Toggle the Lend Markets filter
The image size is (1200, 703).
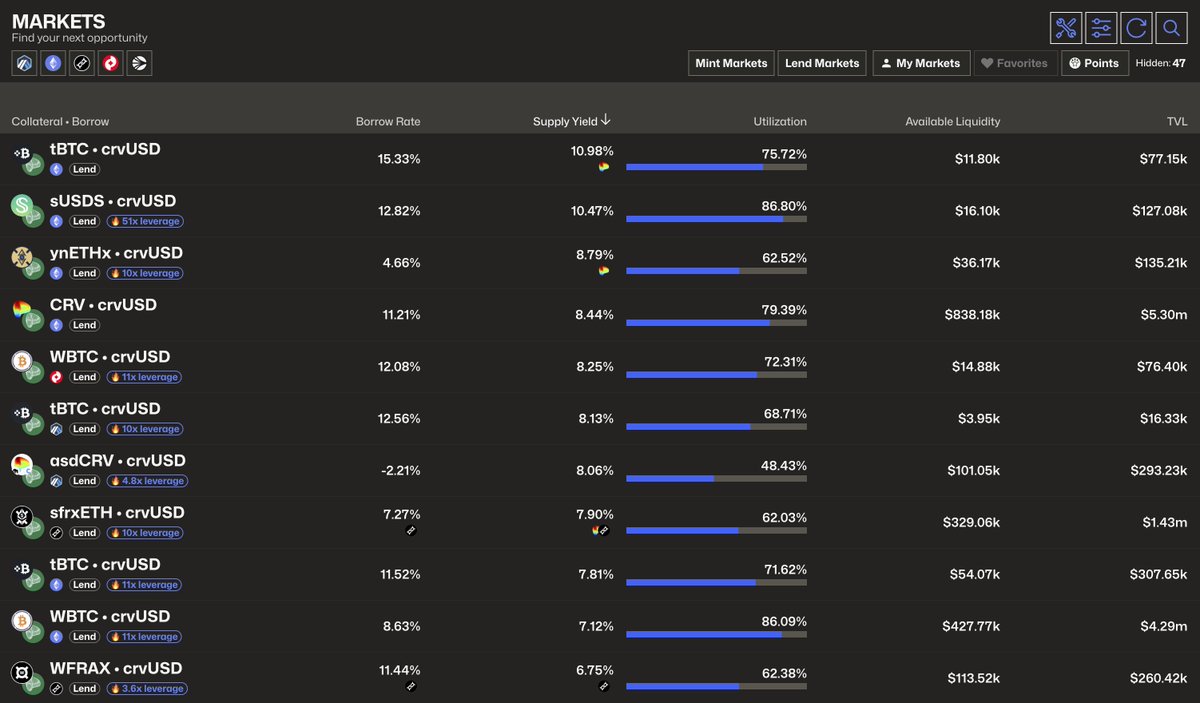(x=822, y=63)
